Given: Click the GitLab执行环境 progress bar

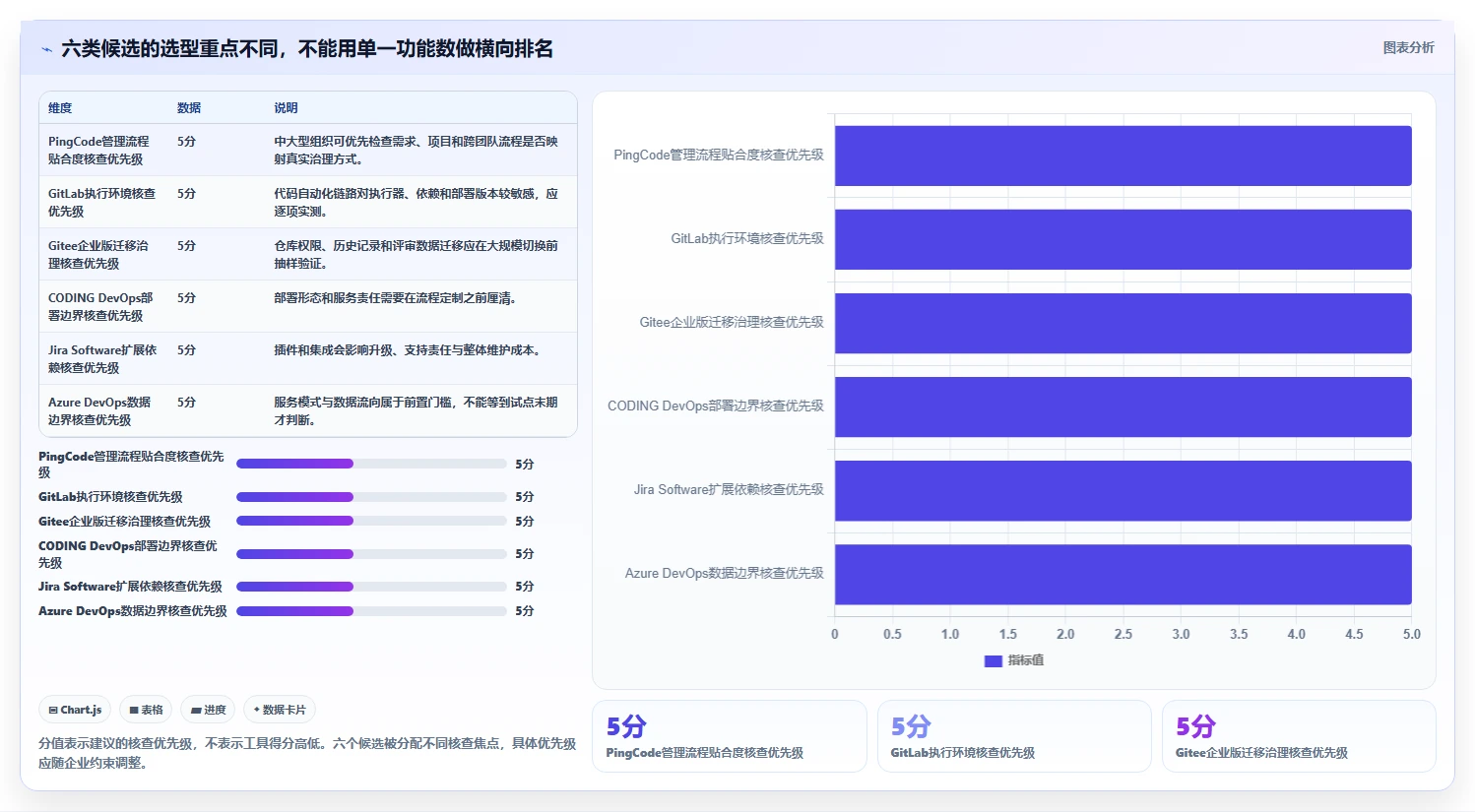Looking at the screenshot, I should pyautogui.click(x=371, y=497).
